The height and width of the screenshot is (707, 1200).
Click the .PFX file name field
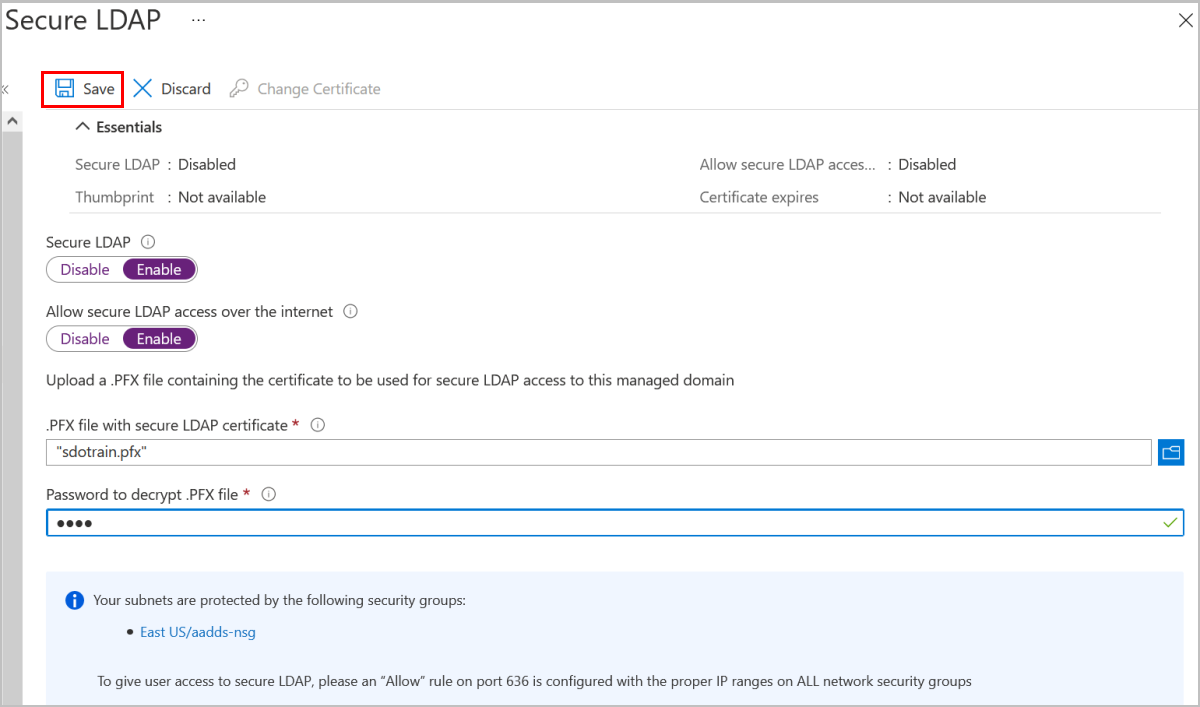[599, 452]
